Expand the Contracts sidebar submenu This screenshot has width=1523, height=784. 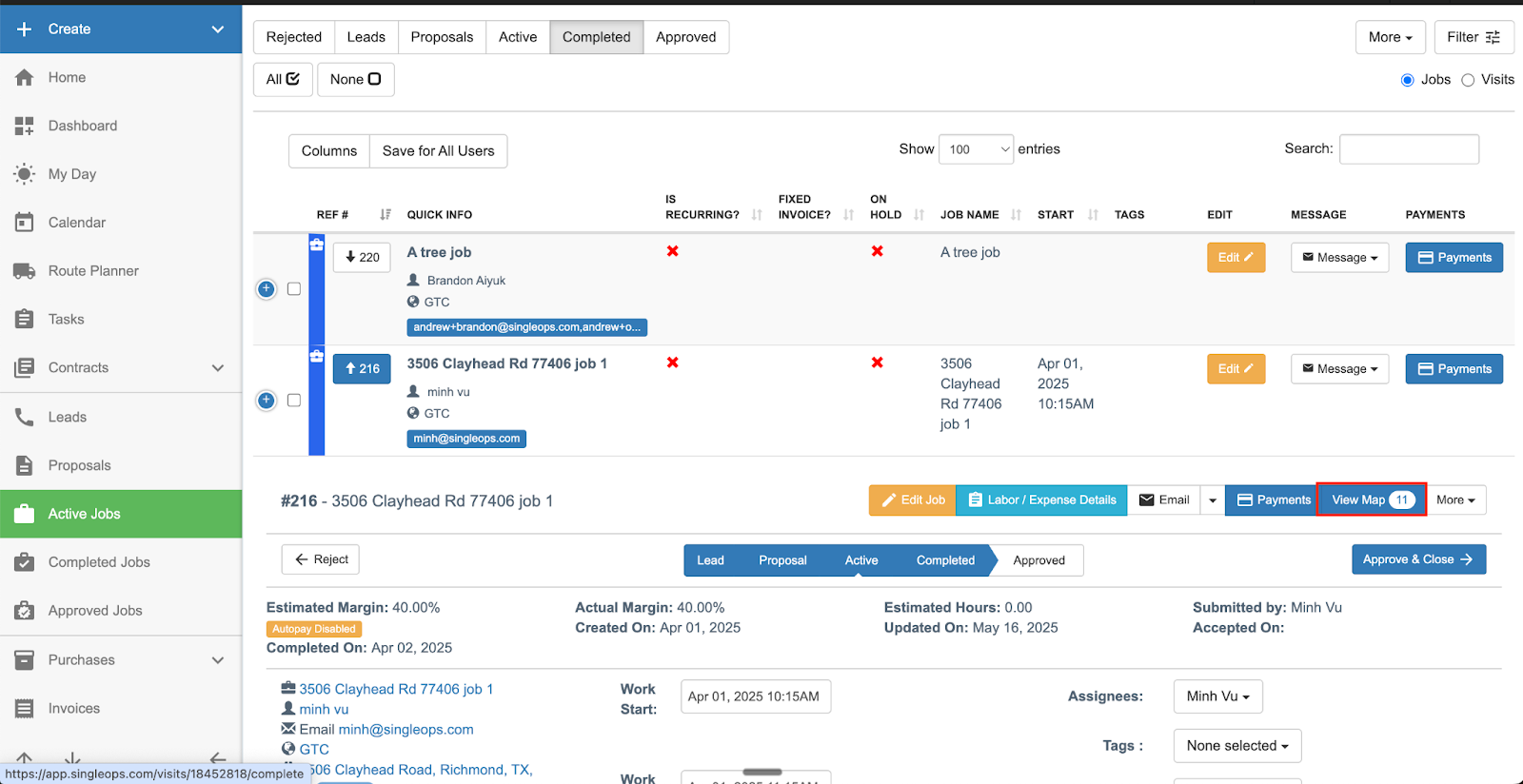click(218, 368)
